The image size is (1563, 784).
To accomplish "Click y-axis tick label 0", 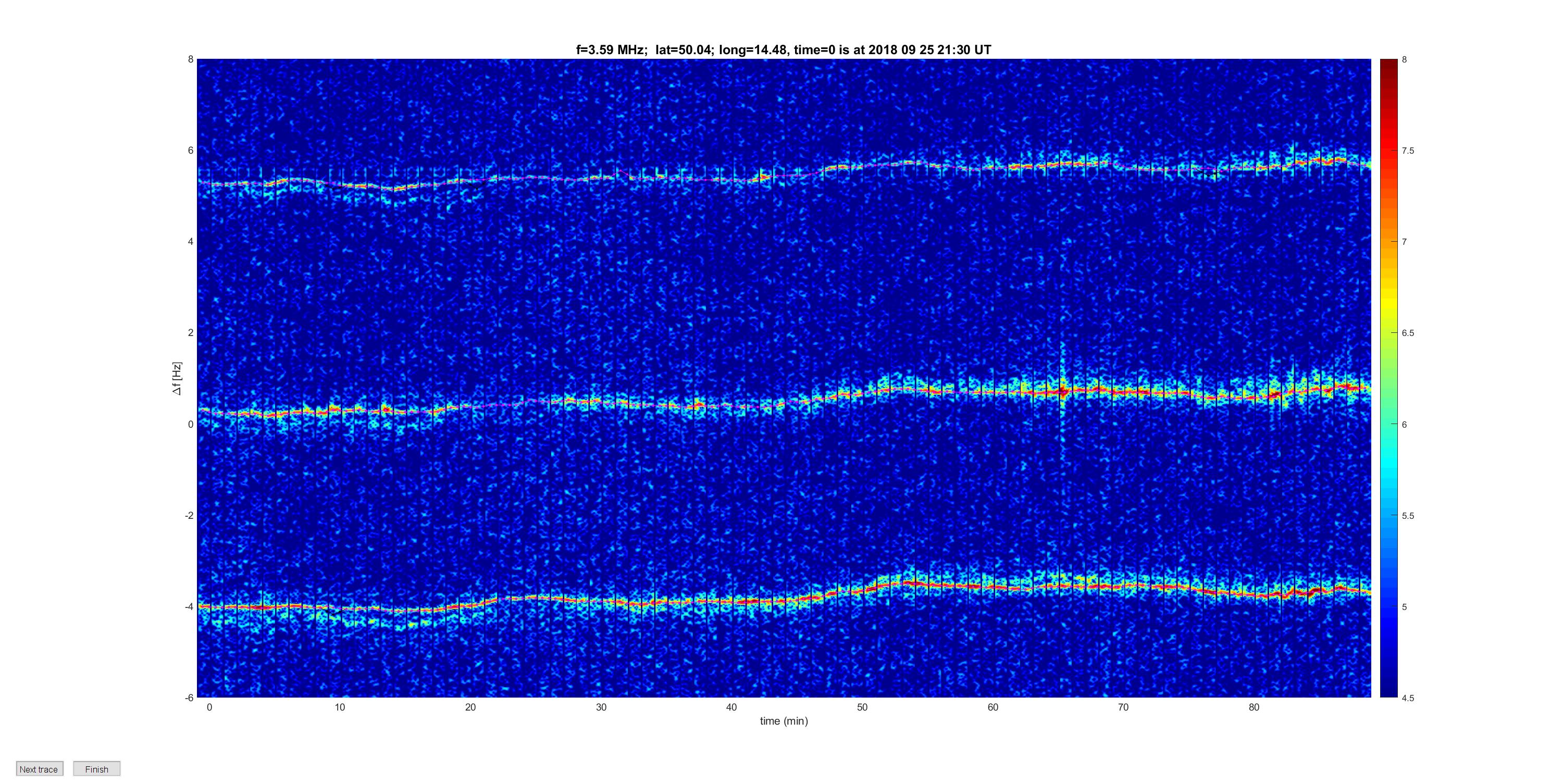I will tap(191, 424).
